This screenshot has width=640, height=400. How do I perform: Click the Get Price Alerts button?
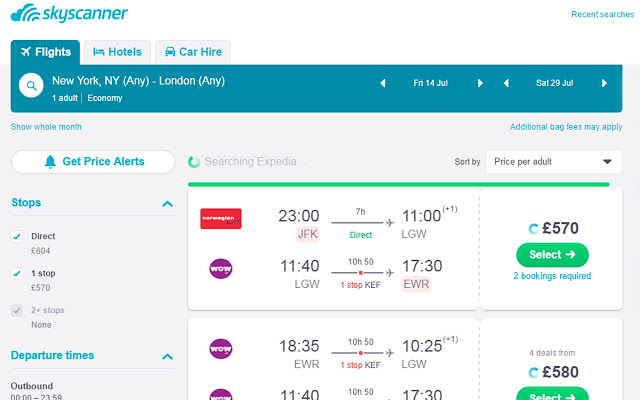[x=93, y=162]
